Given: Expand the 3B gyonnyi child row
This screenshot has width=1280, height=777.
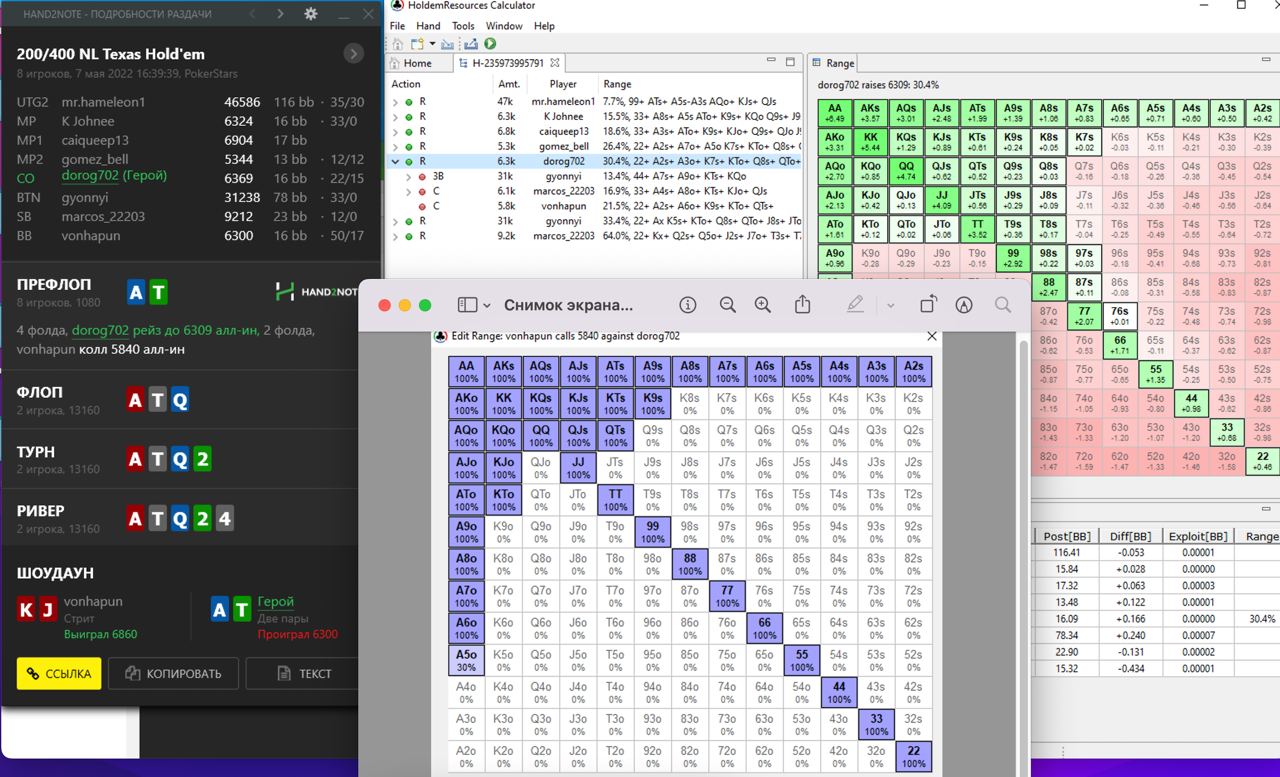Looking at the screenshot, I should click(x=408, y=176).
